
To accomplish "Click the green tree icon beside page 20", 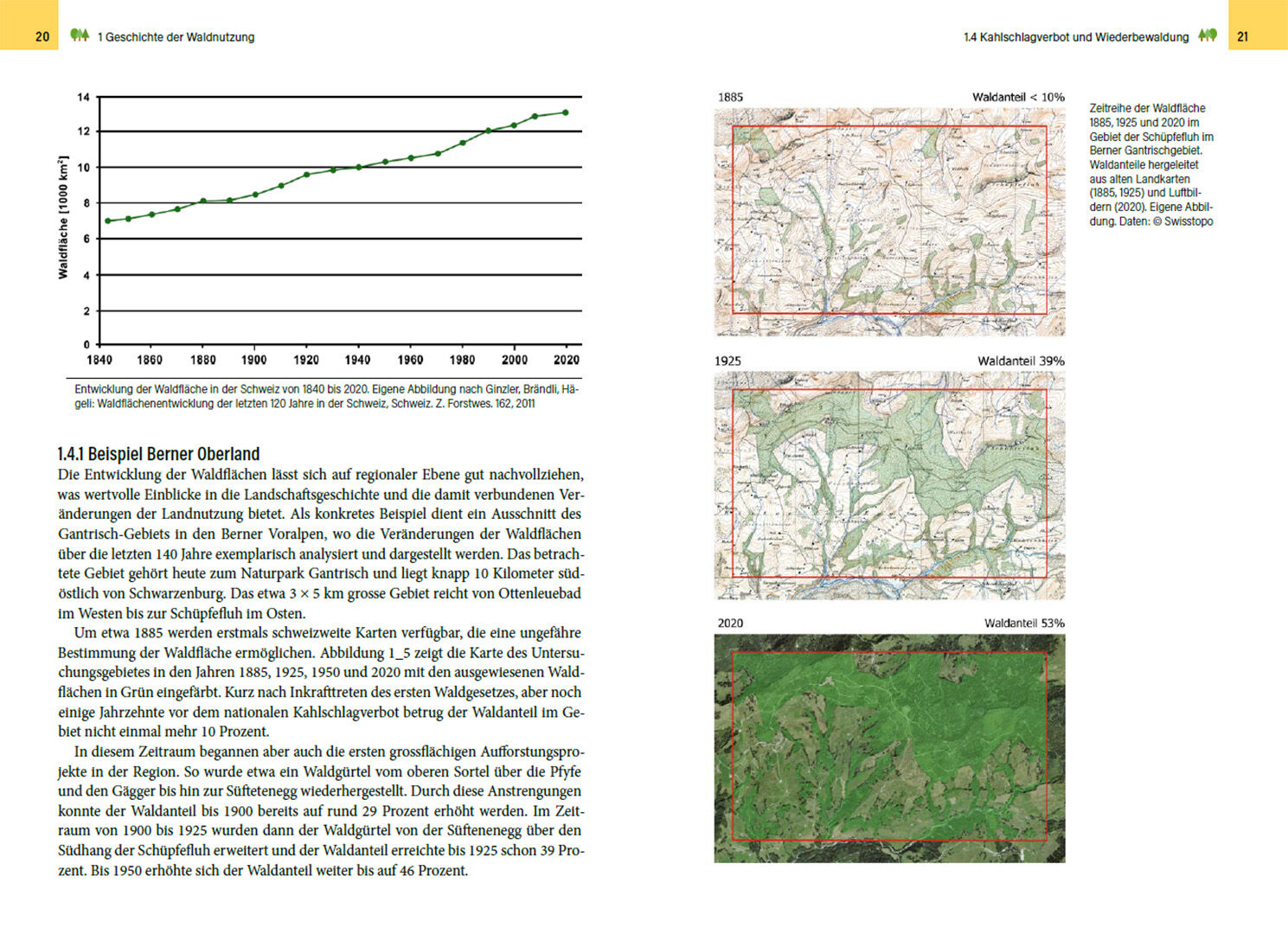I will click(x=80, y=35).
